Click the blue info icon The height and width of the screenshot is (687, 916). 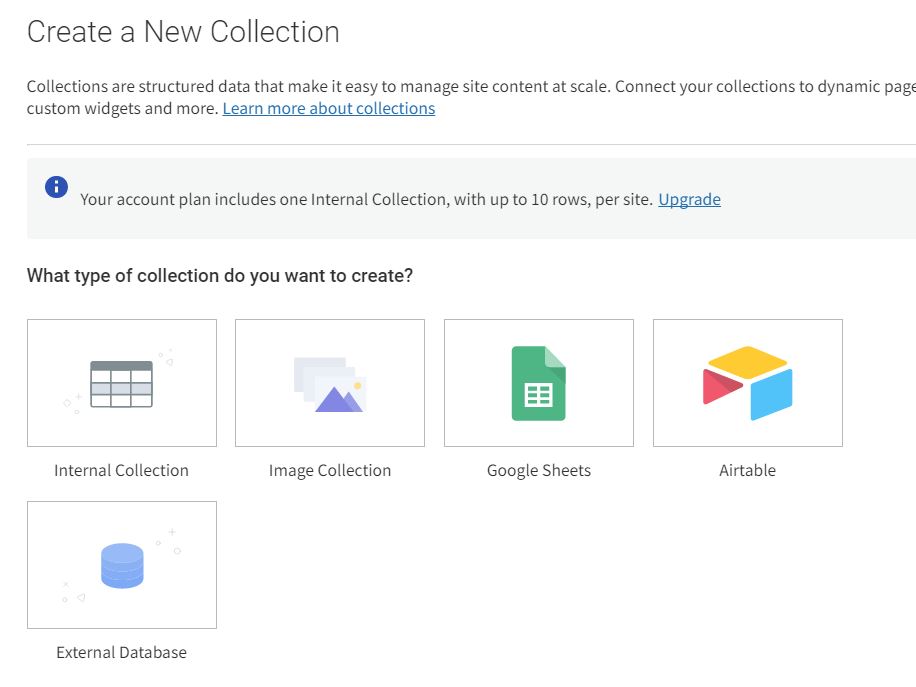click(x=56, y=187)
